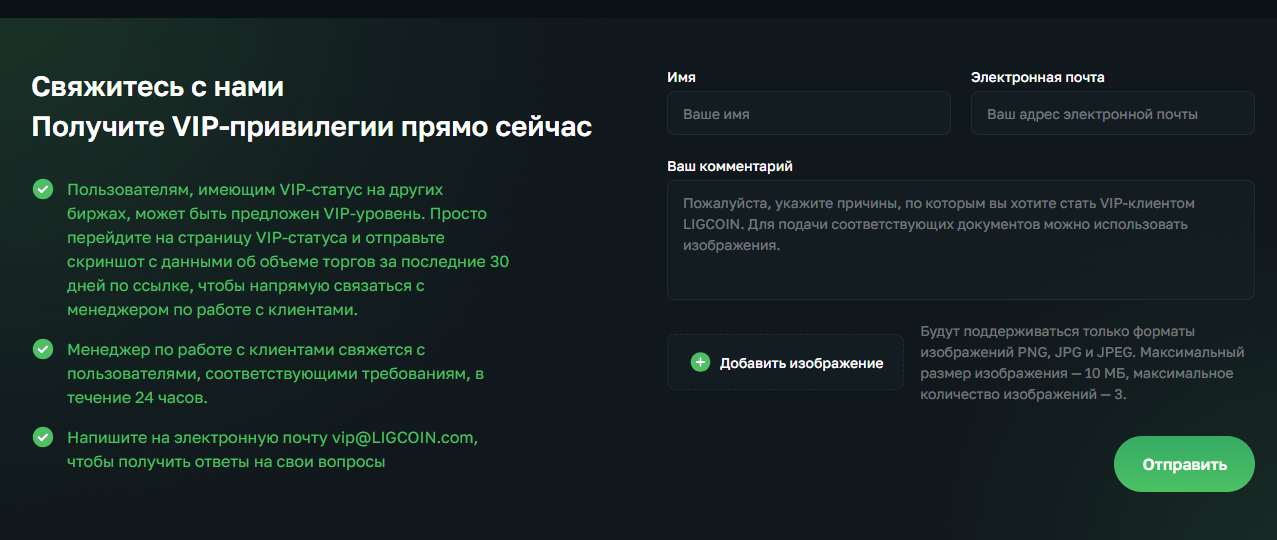
Task: Click the PNG, JPG и JPEG format note
Action: tap(1082, 363)
